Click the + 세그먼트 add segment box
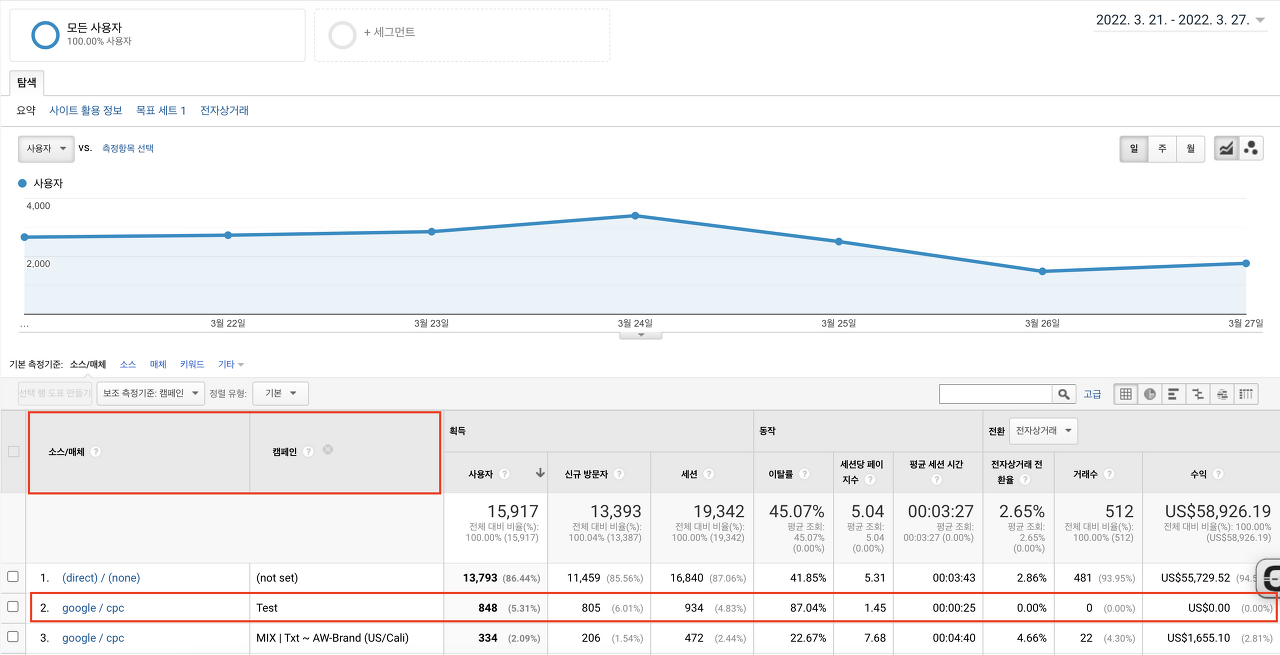 (x=462, y=35)
